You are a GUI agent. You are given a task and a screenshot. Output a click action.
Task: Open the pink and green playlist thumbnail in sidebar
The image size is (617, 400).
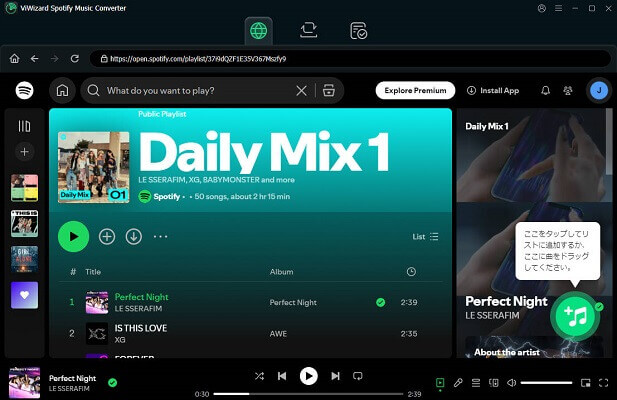[24, 188]
